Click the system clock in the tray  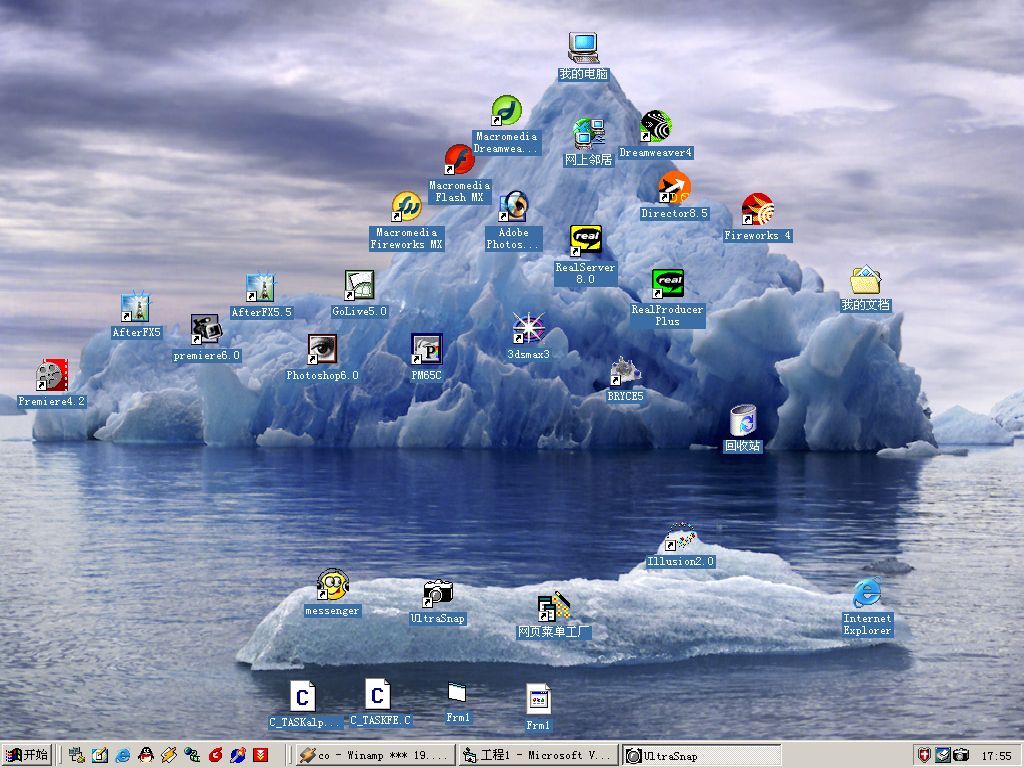pyautogui.click(x=996, y=756)
